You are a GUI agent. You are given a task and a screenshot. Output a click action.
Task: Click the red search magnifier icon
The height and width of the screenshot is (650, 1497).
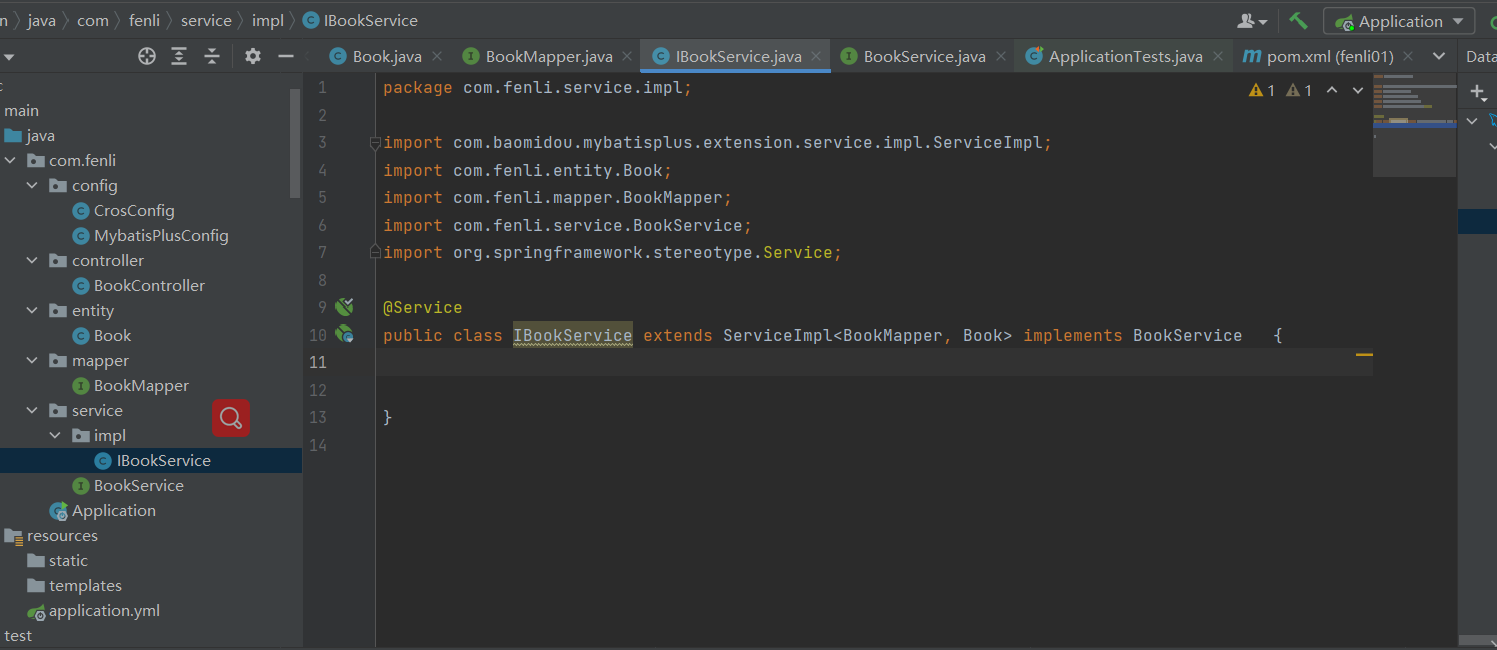pyautogui.click(x=231, y=418)
